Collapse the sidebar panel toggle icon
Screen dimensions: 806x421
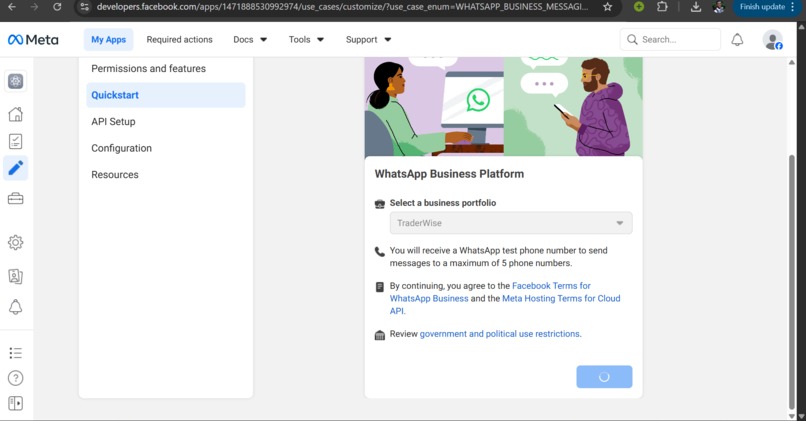[15, 403]
